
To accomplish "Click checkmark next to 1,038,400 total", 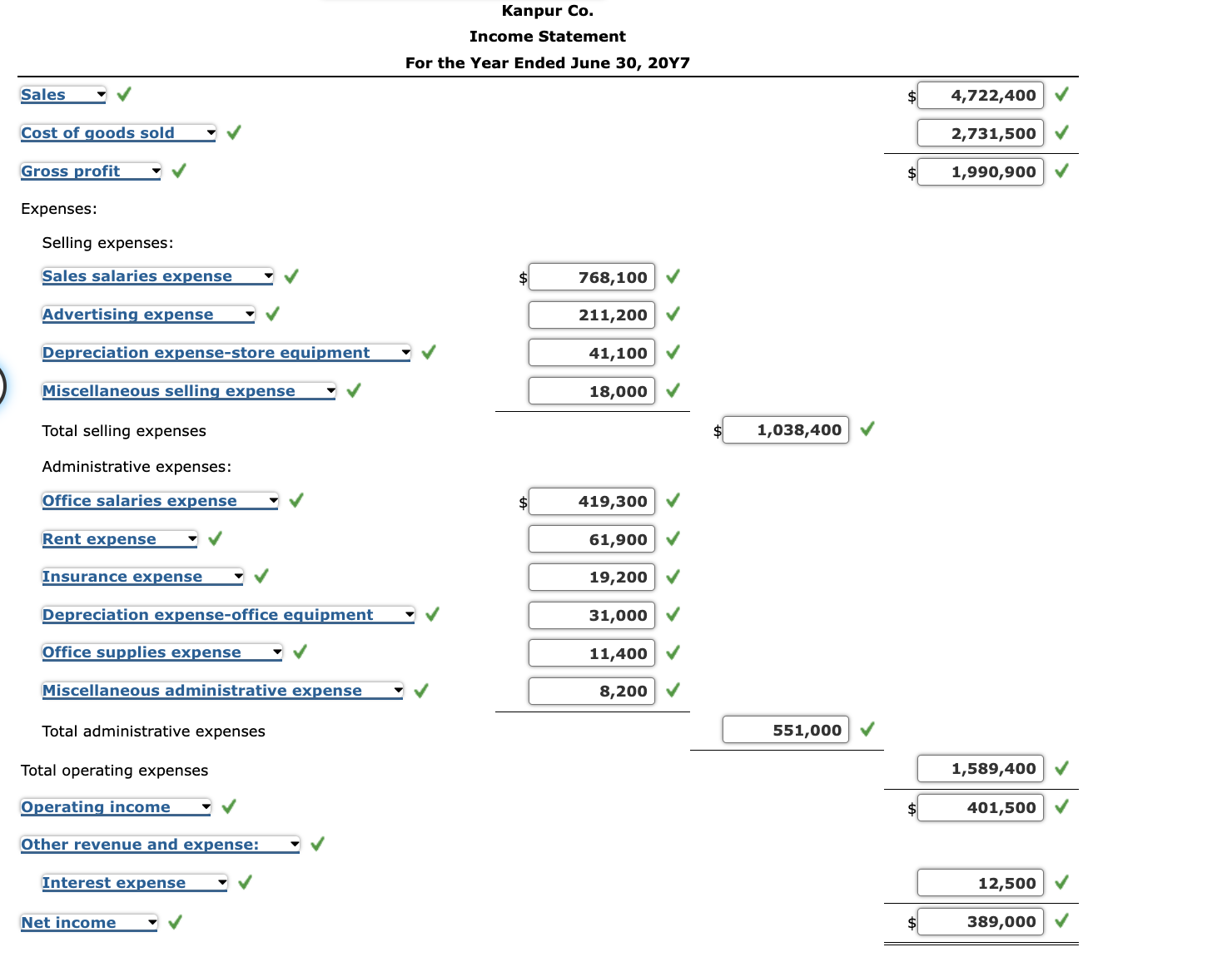I will tap(867, 429).
